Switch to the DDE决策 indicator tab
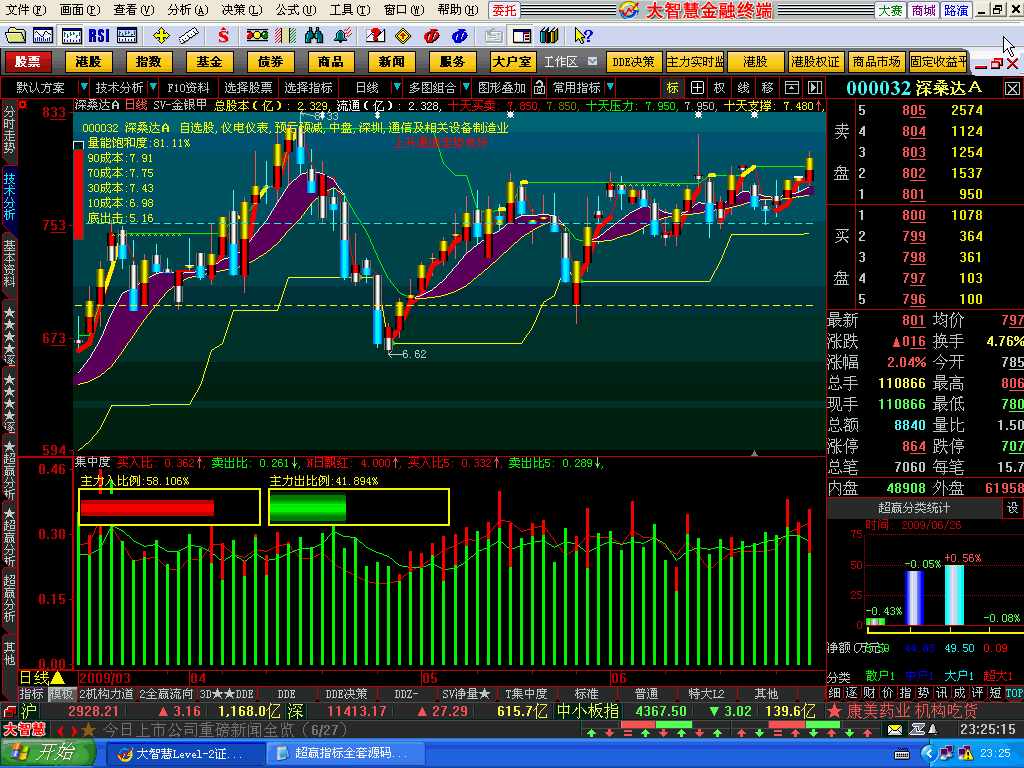 pyautogui.click(x=346, y=694)
